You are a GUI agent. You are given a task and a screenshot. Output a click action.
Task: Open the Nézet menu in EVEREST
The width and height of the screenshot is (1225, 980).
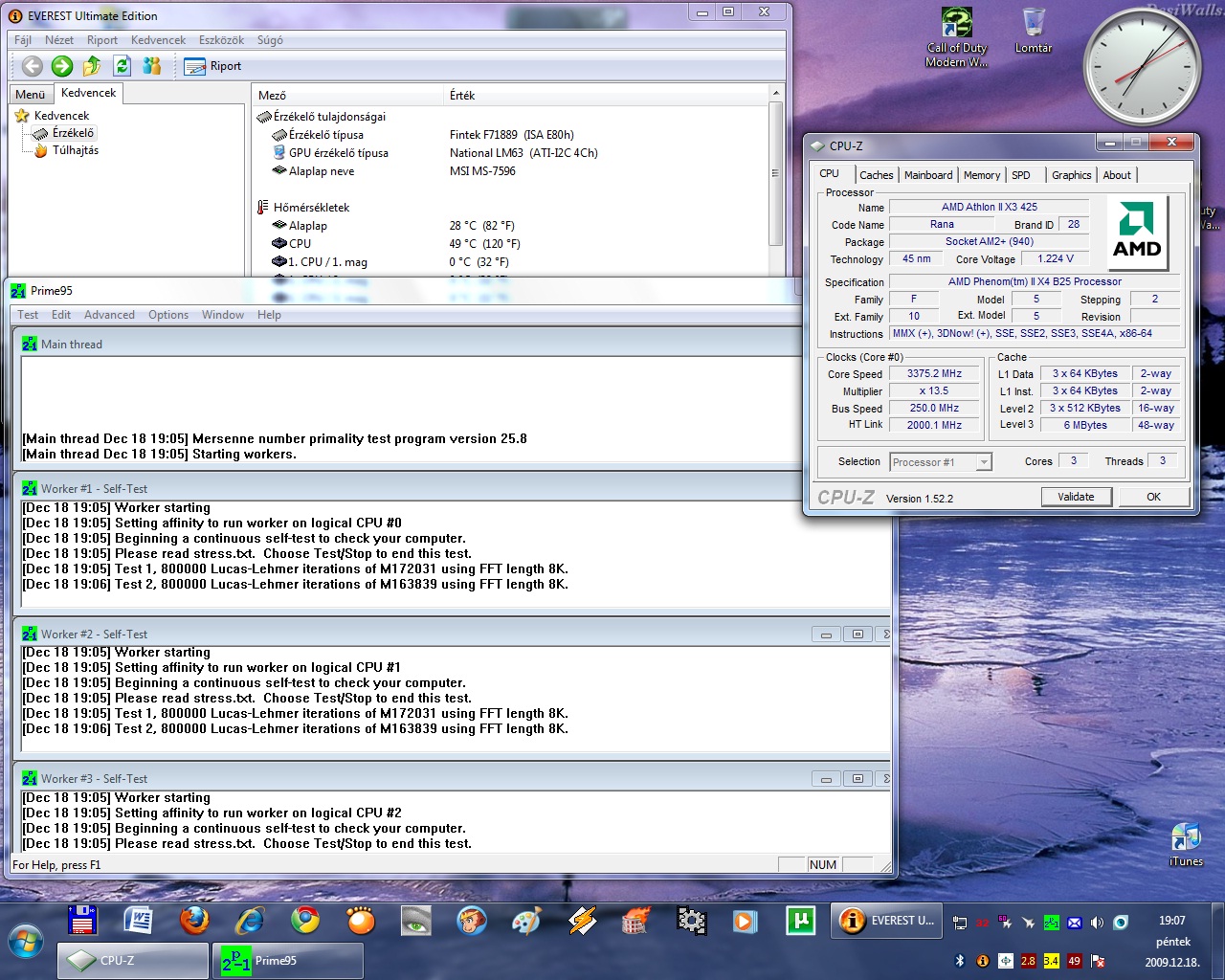point(59,40)
